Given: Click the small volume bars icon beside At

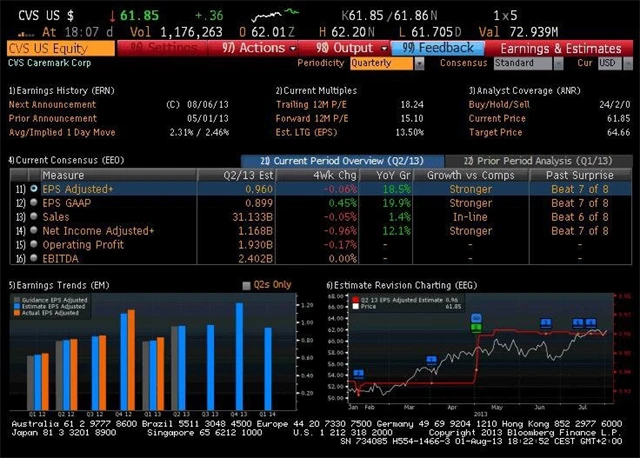Looking at the screenshot, I should point(26,34).
